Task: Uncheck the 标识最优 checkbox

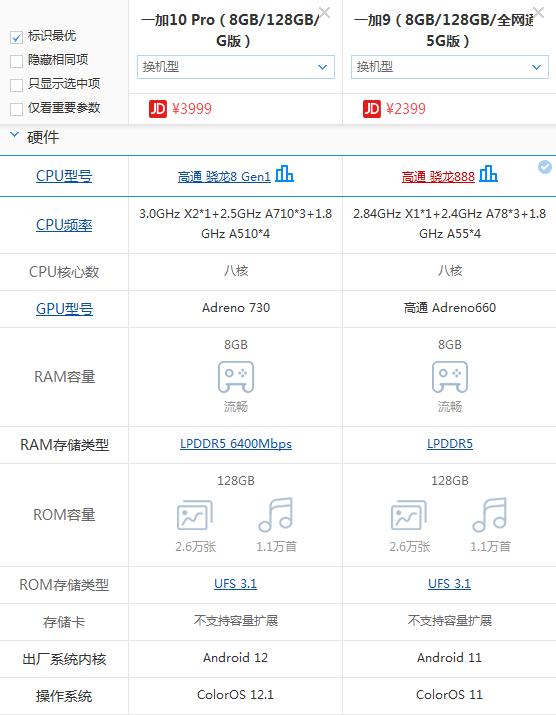Action: pos(16,37)
